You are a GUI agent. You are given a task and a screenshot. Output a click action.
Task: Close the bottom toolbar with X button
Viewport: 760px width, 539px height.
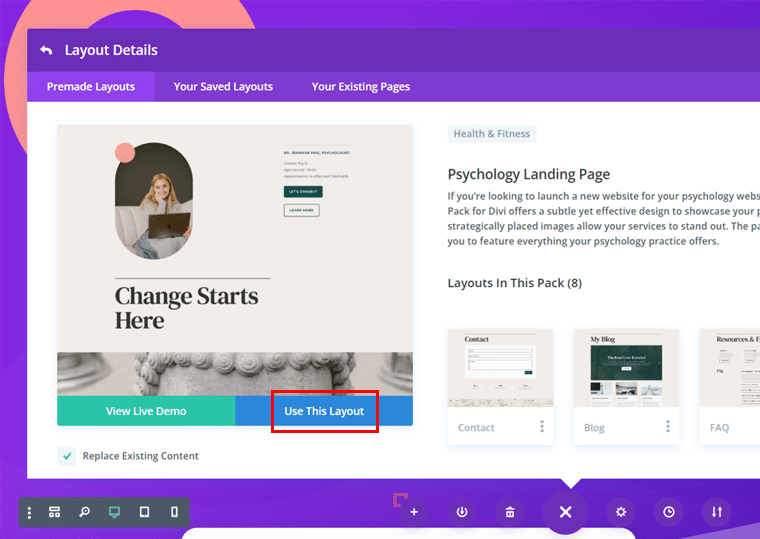[x=565, y=512]
